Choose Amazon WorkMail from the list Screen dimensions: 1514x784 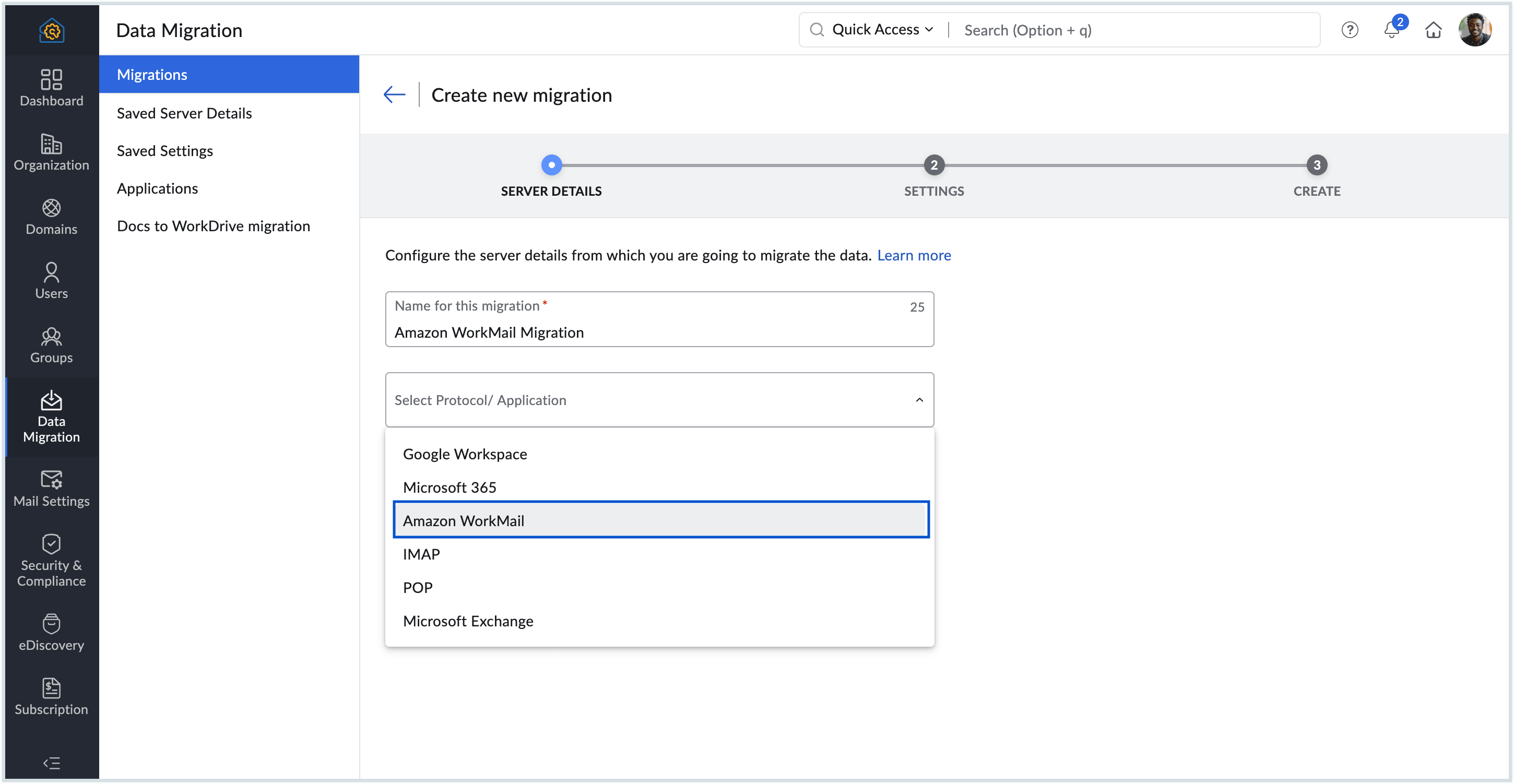coord(660,520)
